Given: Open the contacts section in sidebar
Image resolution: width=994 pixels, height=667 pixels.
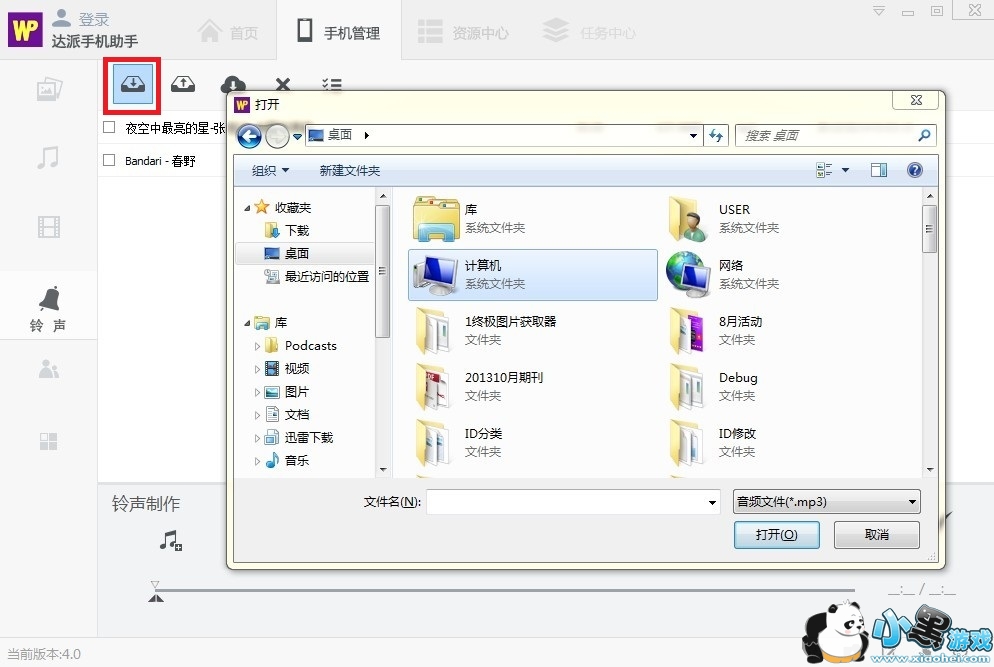Looking at the screenshot, I should point(49,369).
